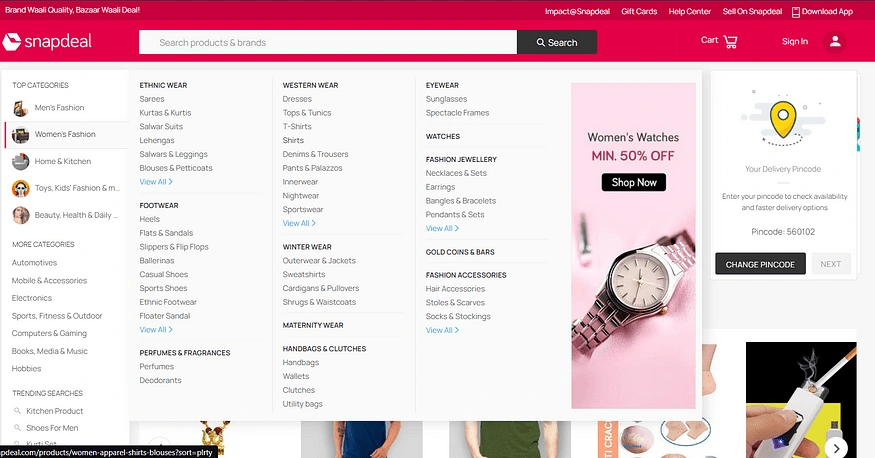Open Maternity Wear heading link
Screen dimensions: 875x458
(313, 325)
